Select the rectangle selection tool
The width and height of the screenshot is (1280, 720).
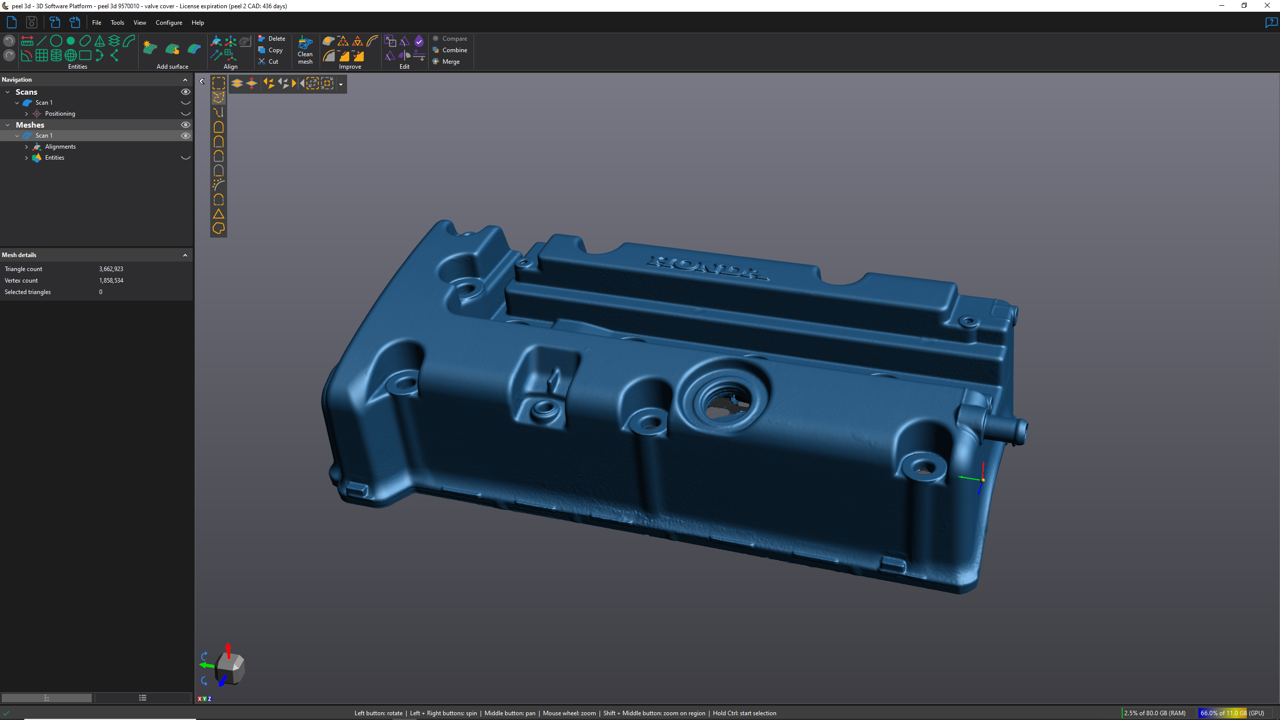[218, 84]
